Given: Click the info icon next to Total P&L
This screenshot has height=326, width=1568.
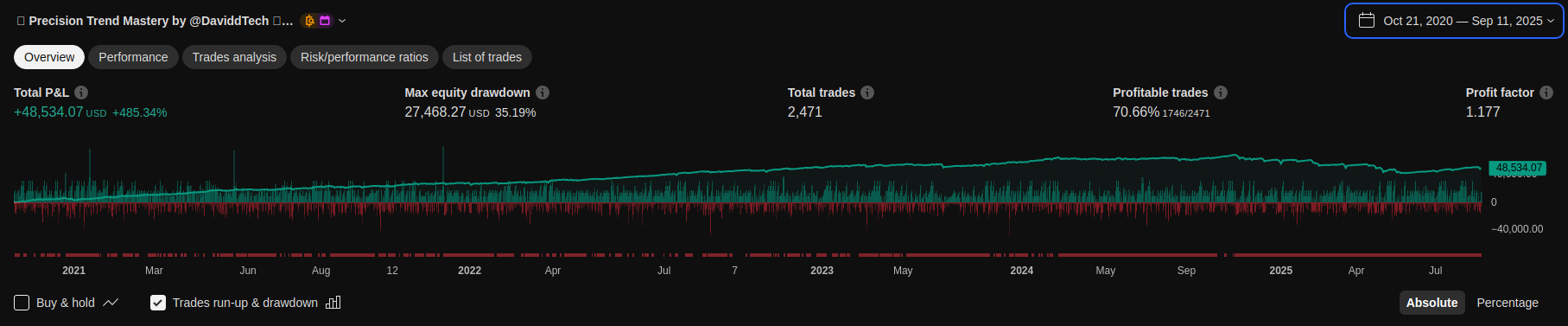Looking at the screenshot, I should 81,93.
